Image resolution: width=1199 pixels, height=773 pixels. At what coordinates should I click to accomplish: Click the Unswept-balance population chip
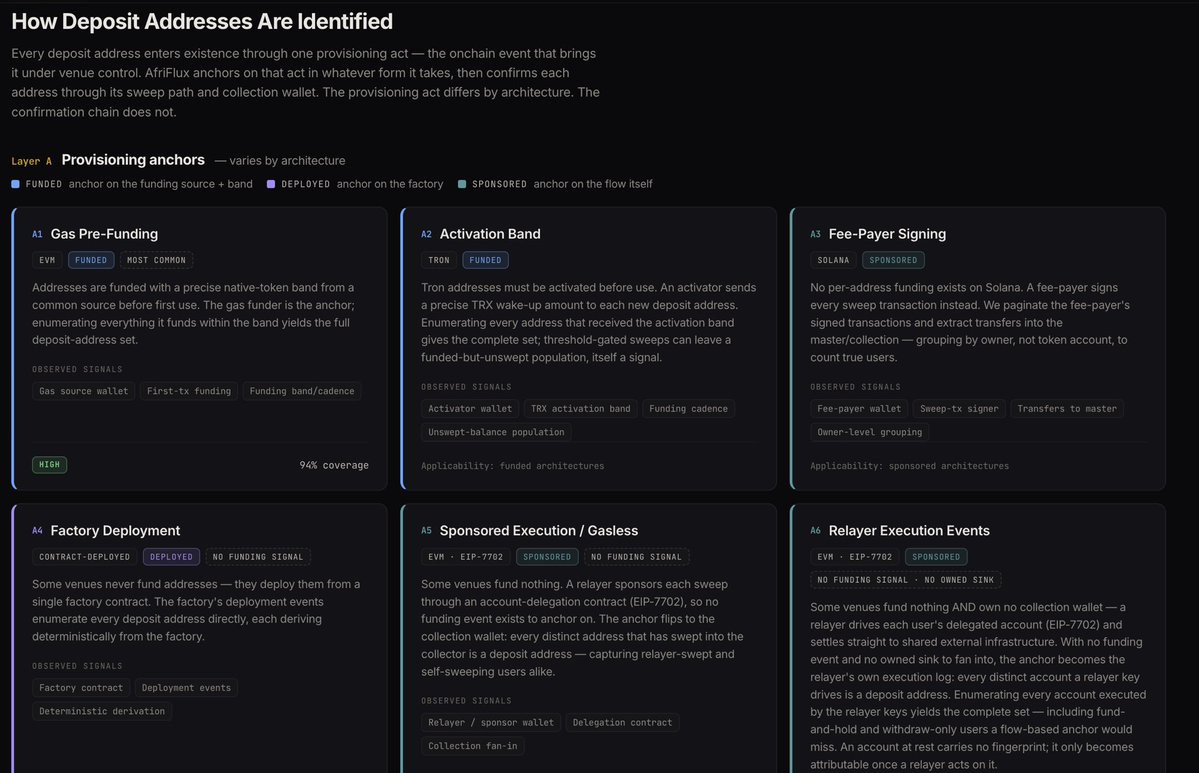click(496, 432)
